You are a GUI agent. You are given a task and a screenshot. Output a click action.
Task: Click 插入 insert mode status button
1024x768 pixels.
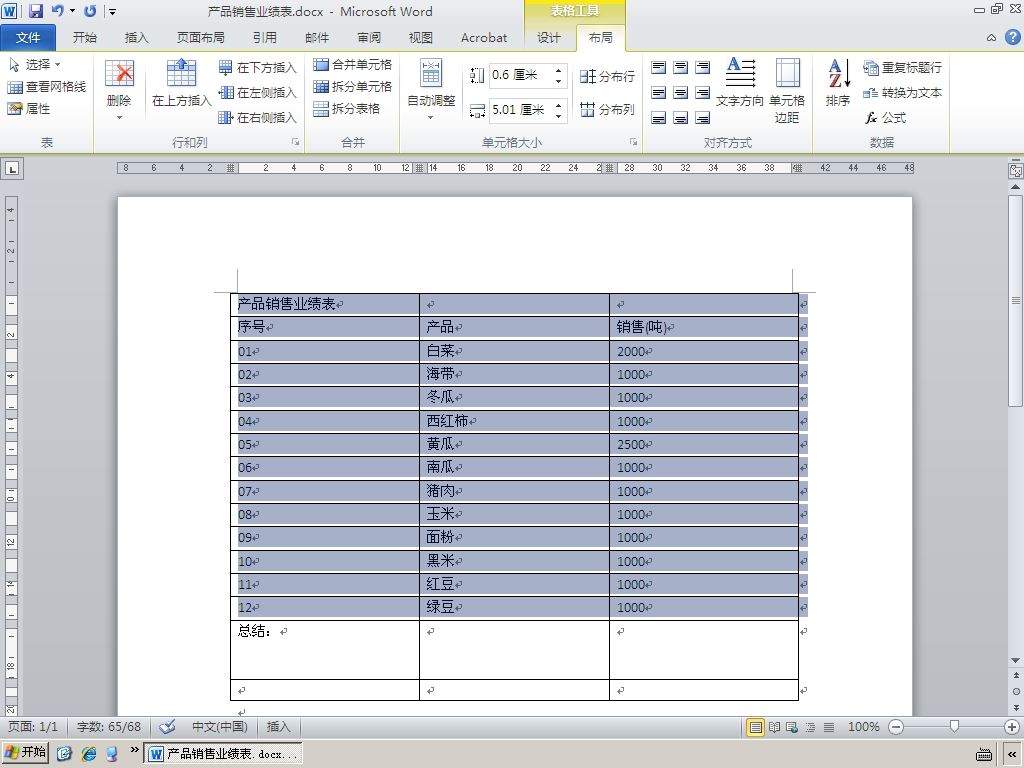[x=278, y=727]
